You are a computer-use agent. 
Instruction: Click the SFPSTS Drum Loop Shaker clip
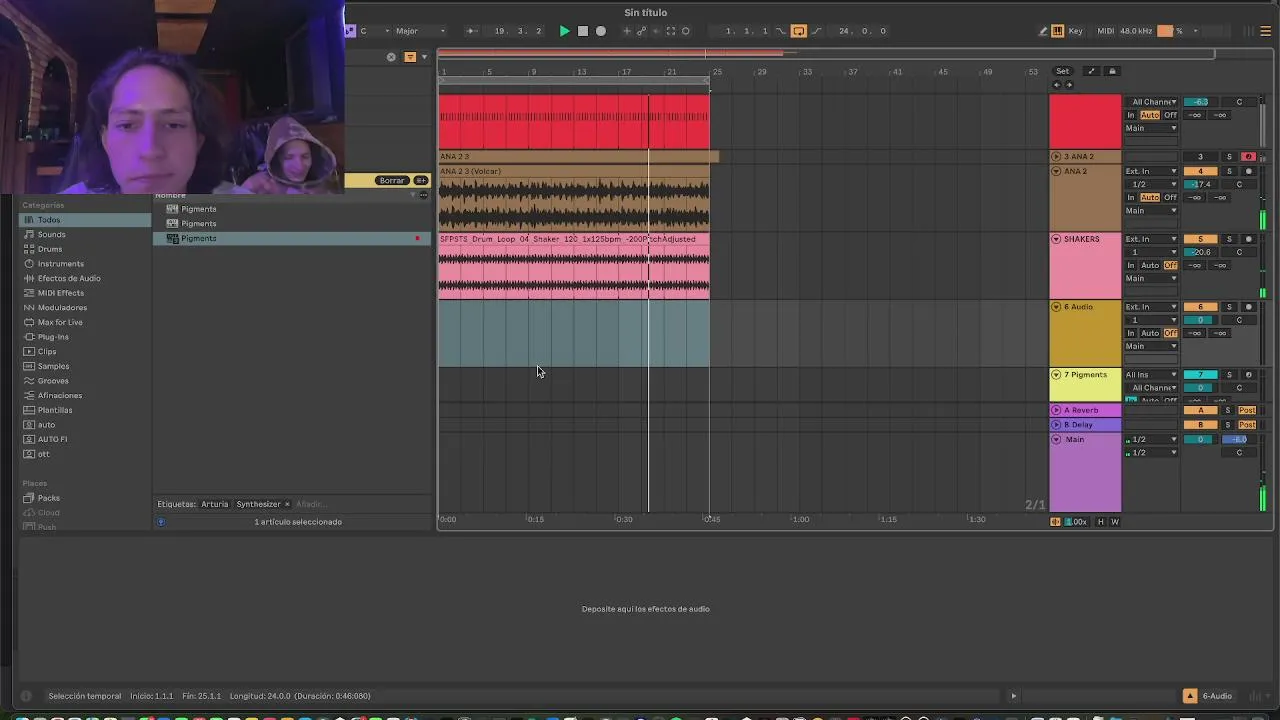pos(574,268)
